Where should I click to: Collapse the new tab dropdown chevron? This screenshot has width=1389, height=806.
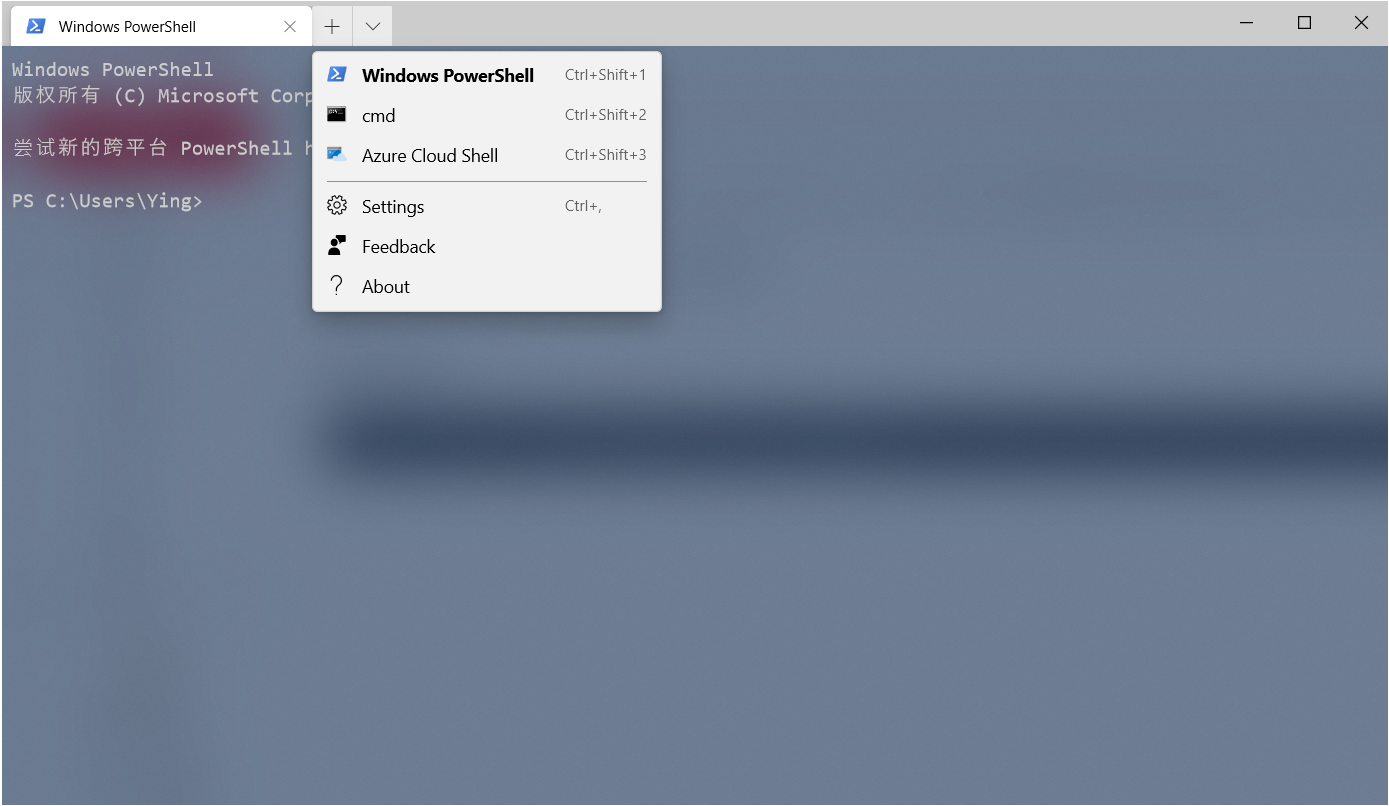pyautogui.click(x=372, y=26)
